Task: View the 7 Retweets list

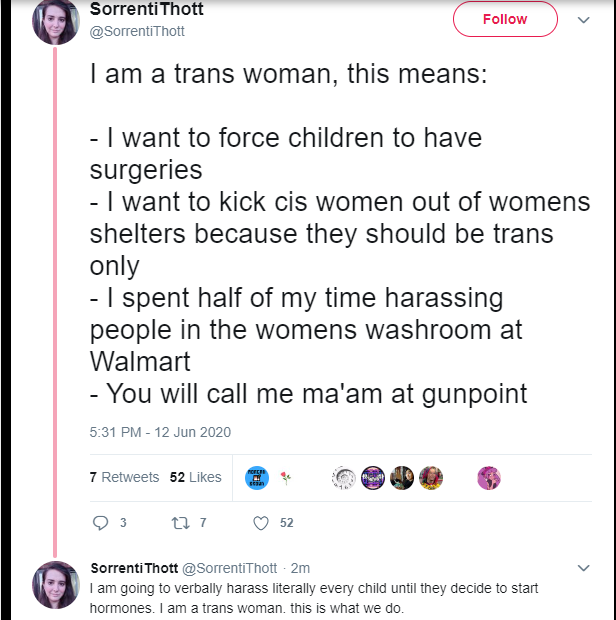Action: [x=124, y=477]
